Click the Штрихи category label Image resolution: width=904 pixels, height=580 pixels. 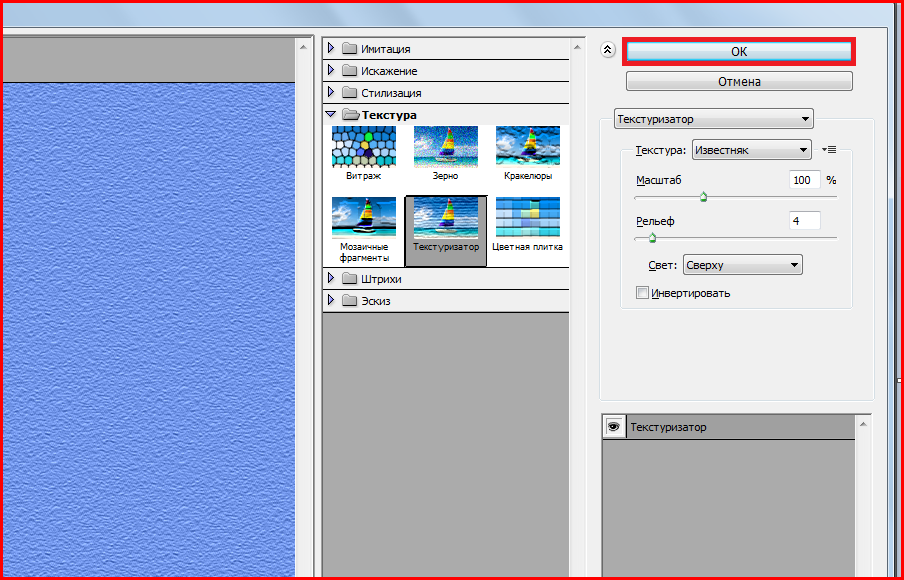coord(381,279)
